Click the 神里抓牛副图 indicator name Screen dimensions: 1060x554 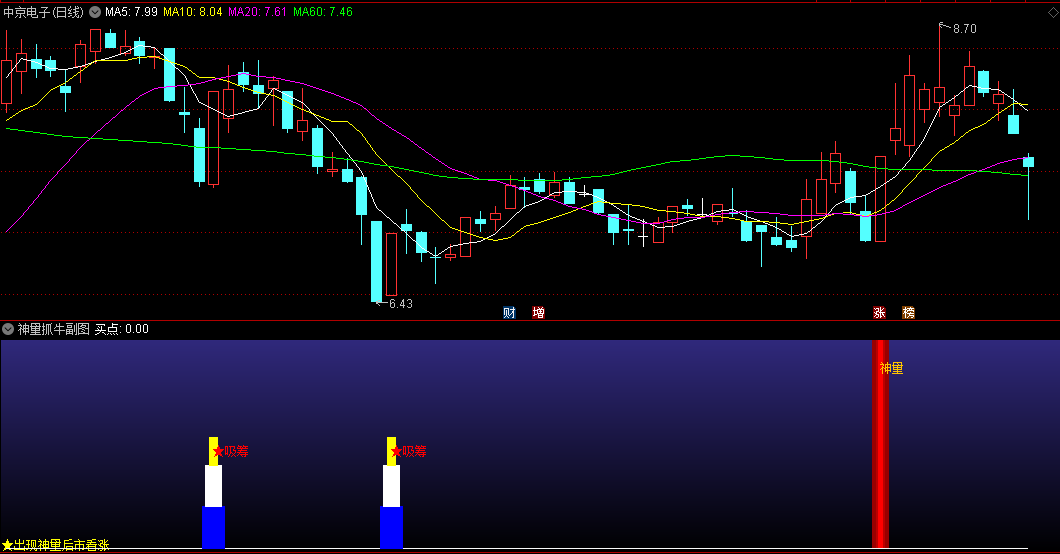click(x=53, y=329)
